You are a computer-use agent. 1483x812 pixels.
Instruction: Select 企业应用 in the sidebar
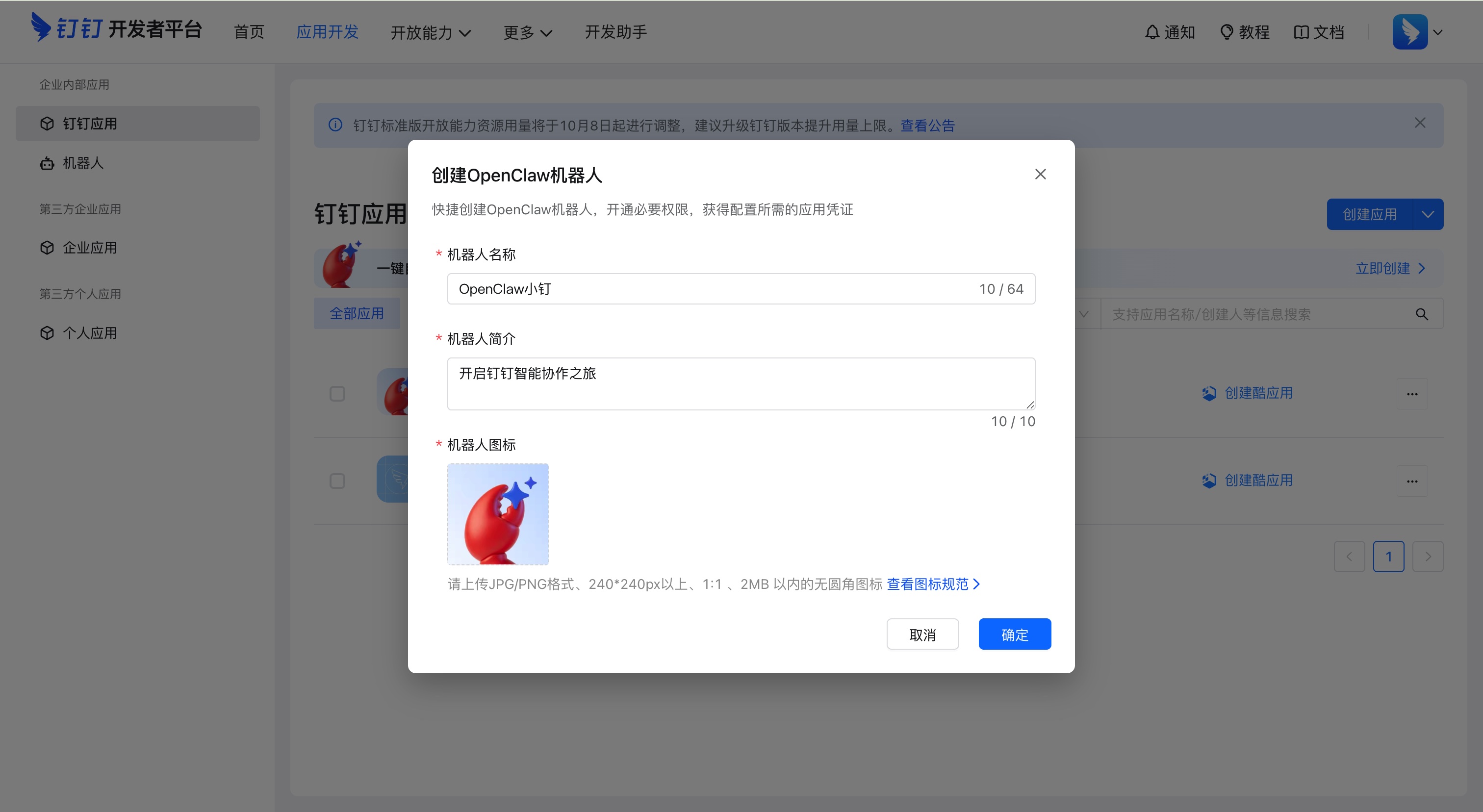point(90,248)
